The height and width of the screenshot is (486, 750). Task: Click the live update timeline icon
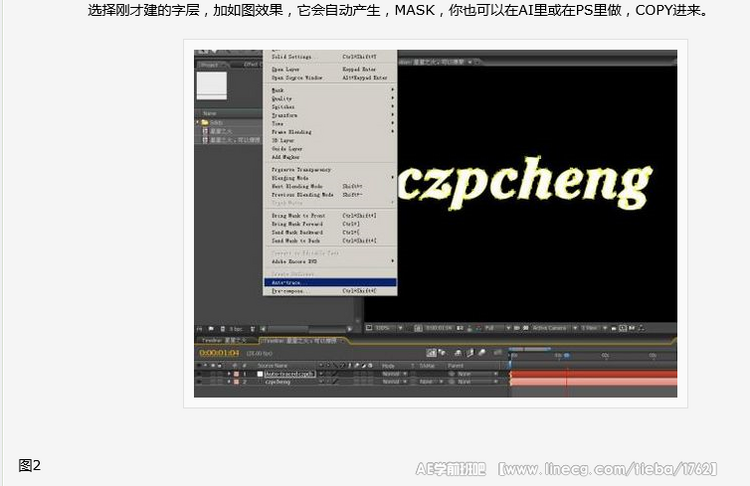click(x=431, y=353)
